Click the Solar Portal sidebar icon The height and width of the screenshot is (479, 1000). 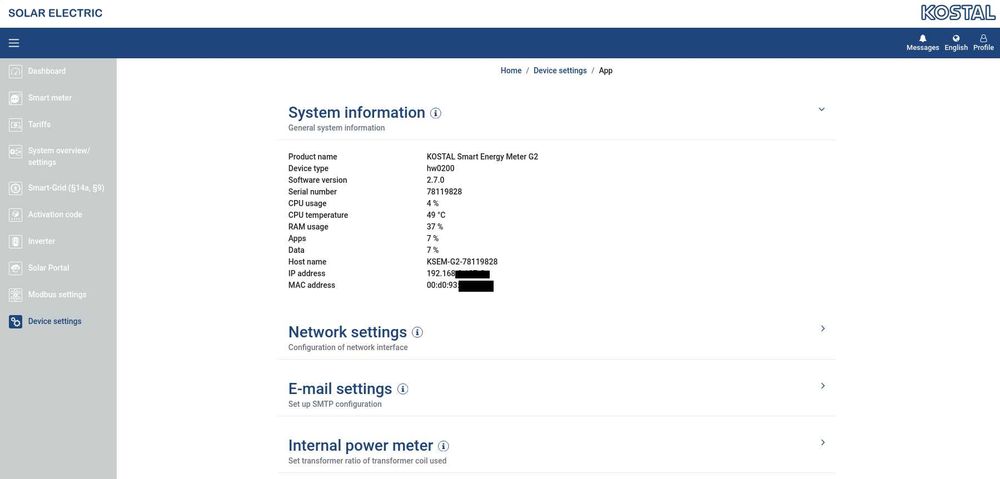tap(15, 269)
